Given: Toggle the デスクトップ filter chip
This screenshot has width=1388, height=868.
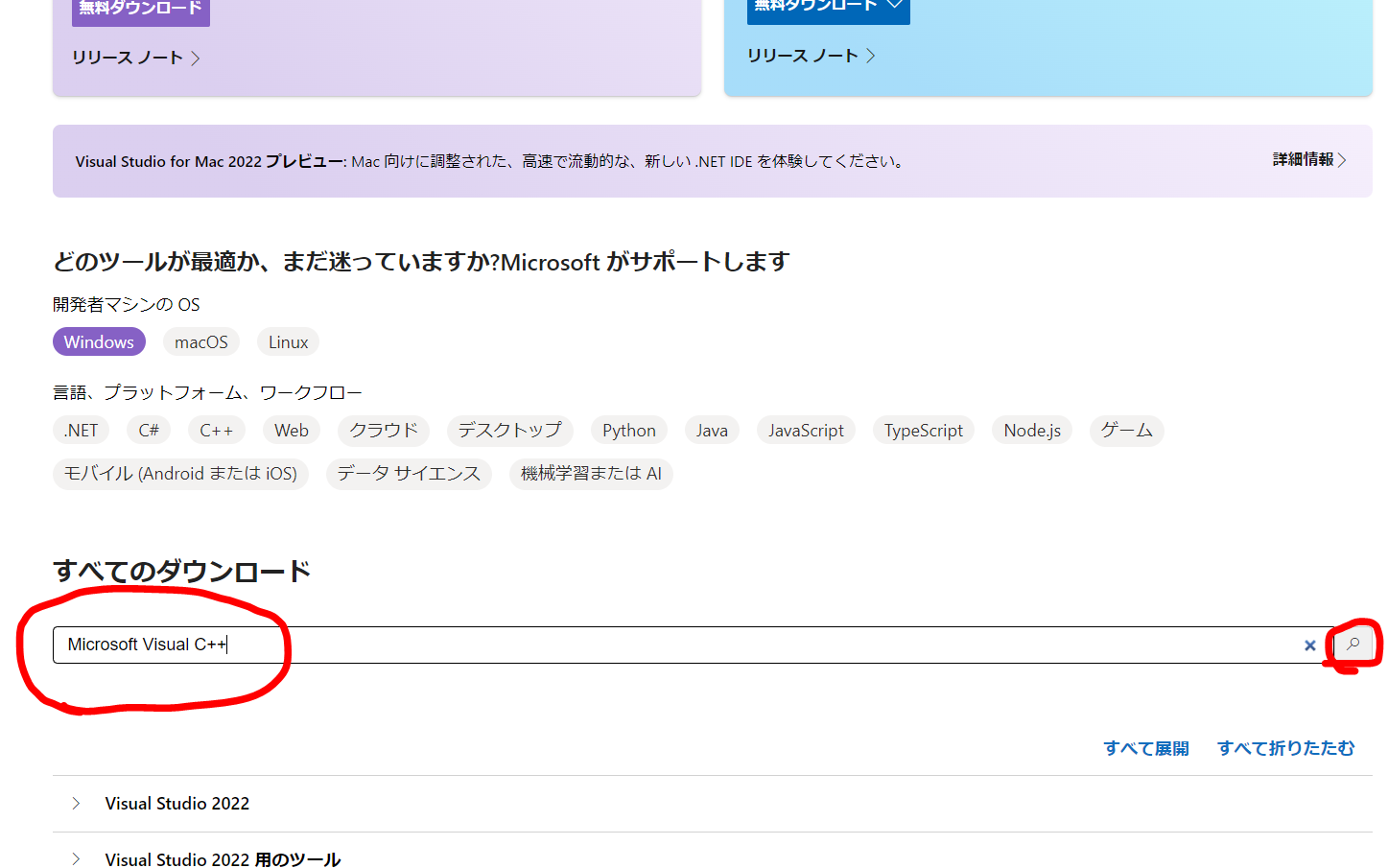Looking at the screenshot, I should click(510, 431).
